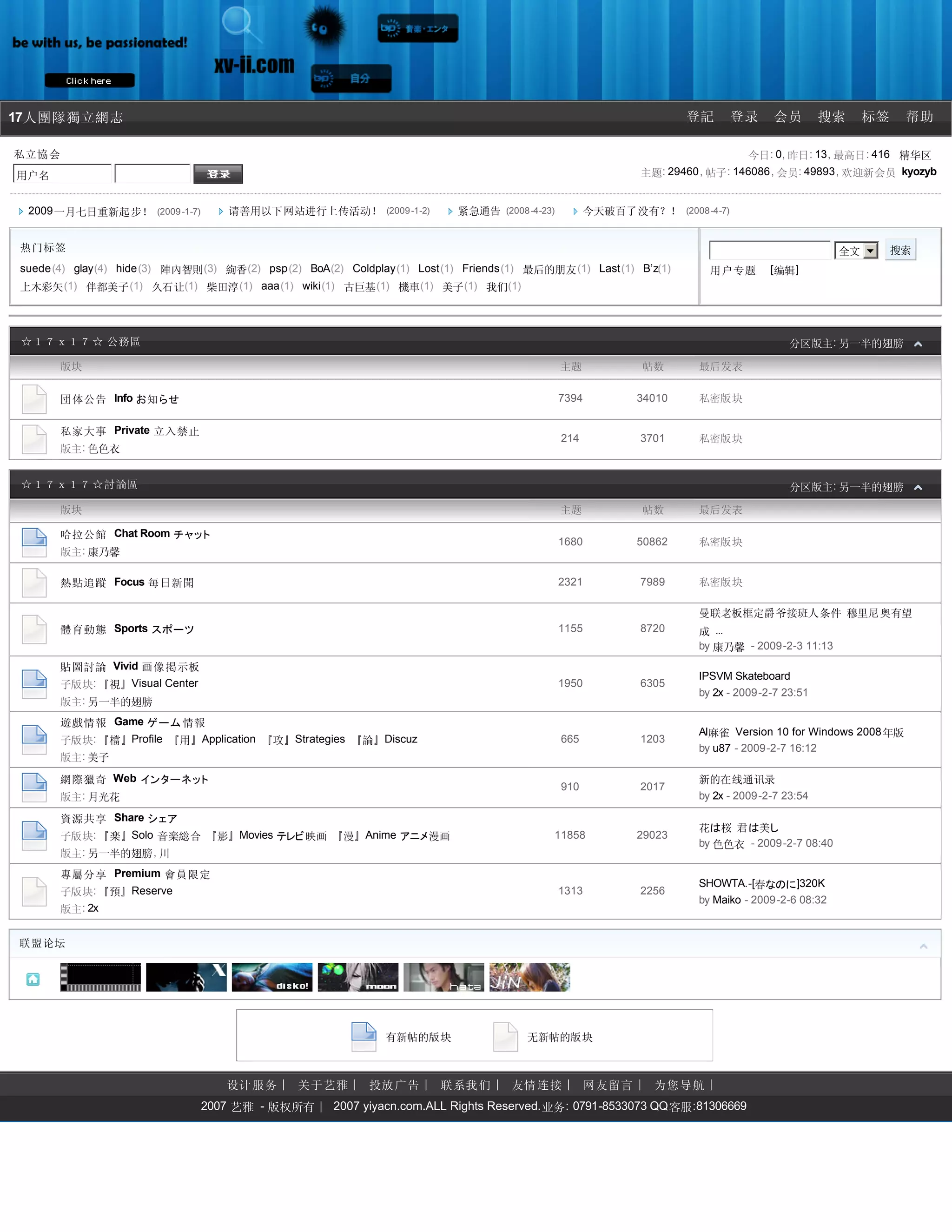Open the 会员 menu item
This screenshot has height=1232, width=952.
(787, 117)
